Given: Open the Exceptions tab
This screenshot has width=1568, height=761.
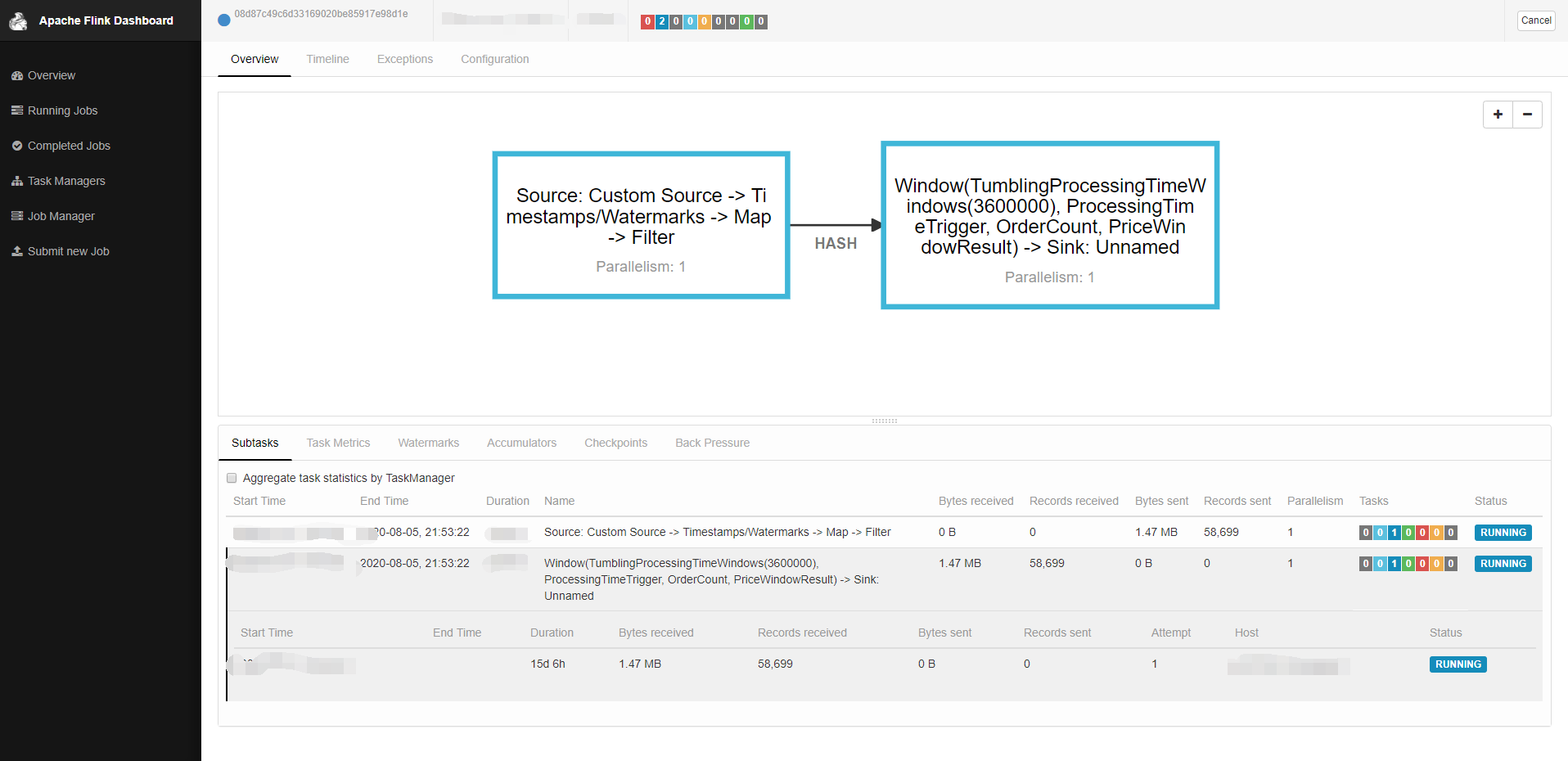Looking at the screenshot, I should click(x=405, y=59).
